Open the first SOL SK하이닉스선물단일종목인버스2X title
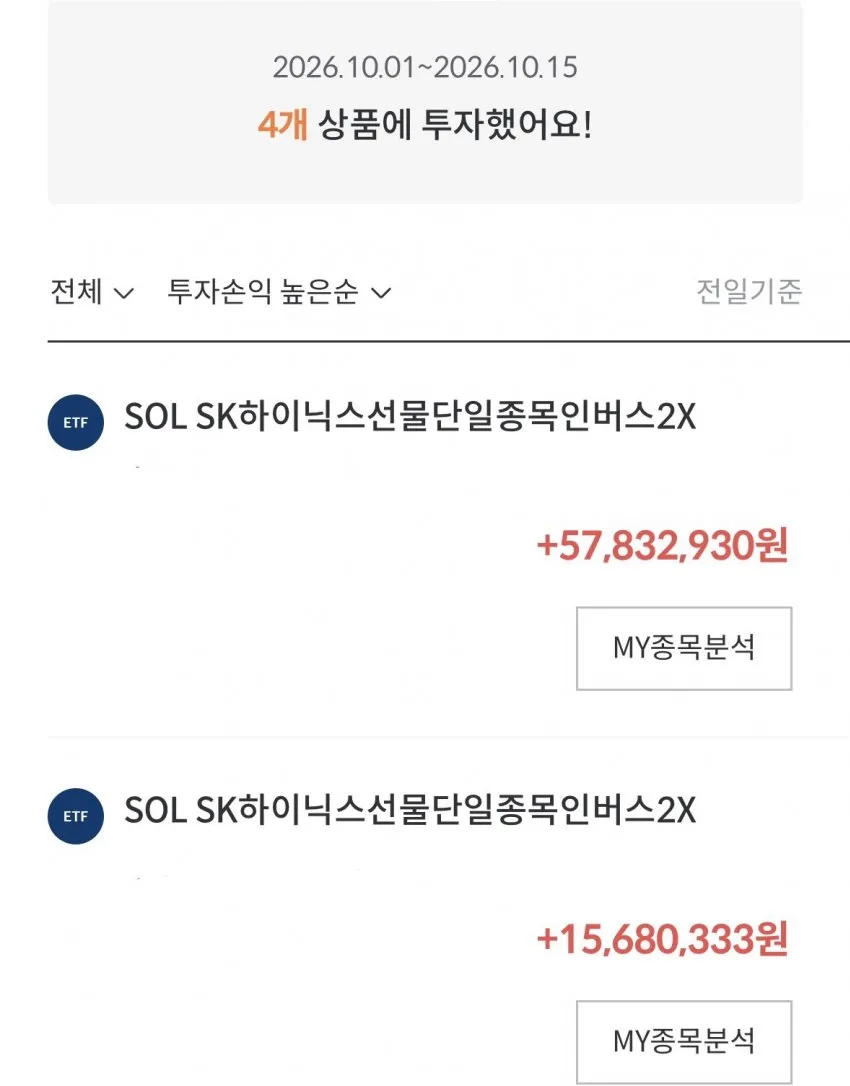The width and height of the screenshot is (850, 1086). point(410,417)
